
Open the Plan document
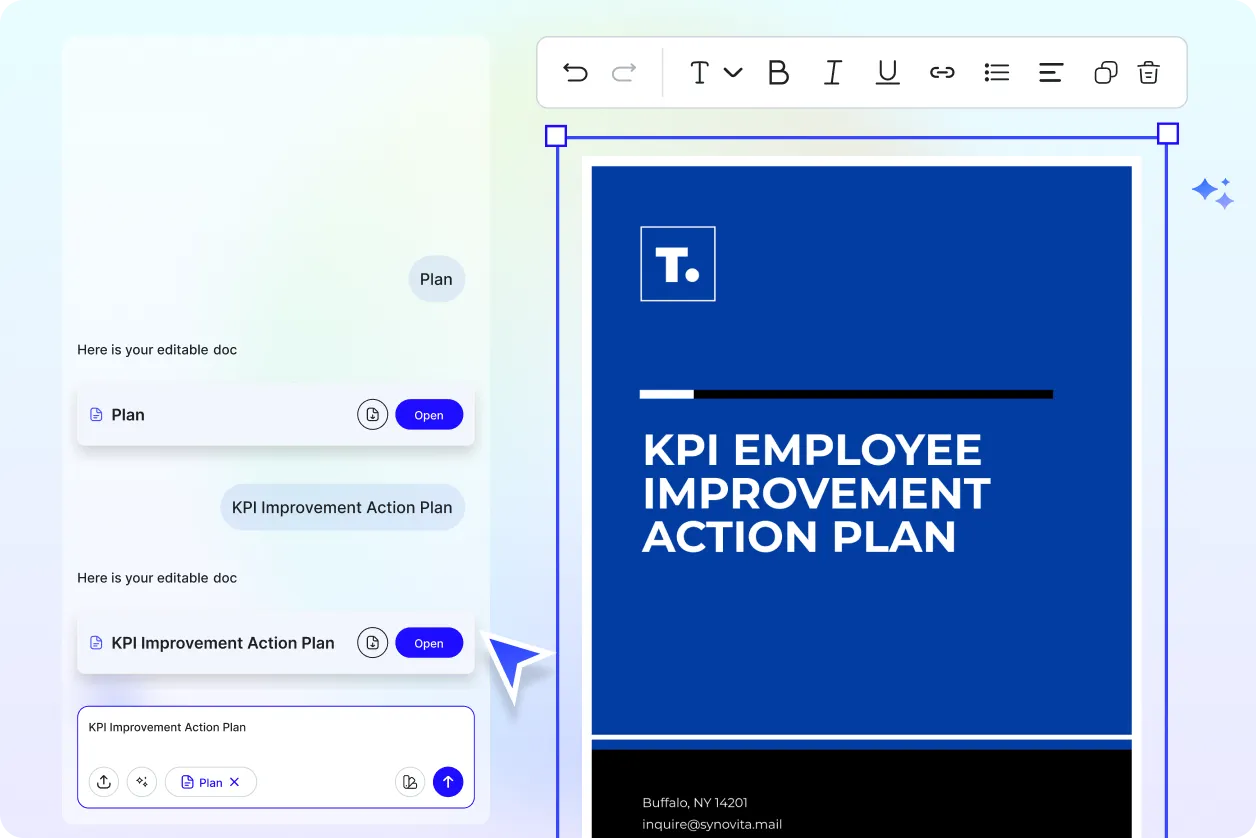[429, 415]
